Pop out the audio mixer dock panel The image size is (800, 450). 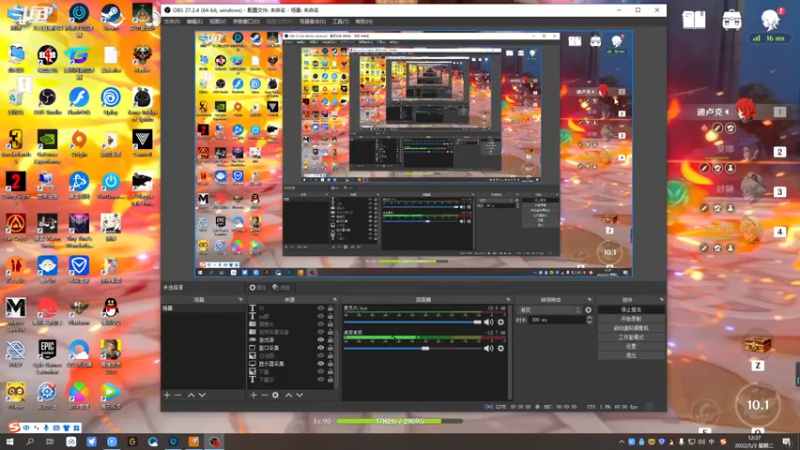[508, 299]
